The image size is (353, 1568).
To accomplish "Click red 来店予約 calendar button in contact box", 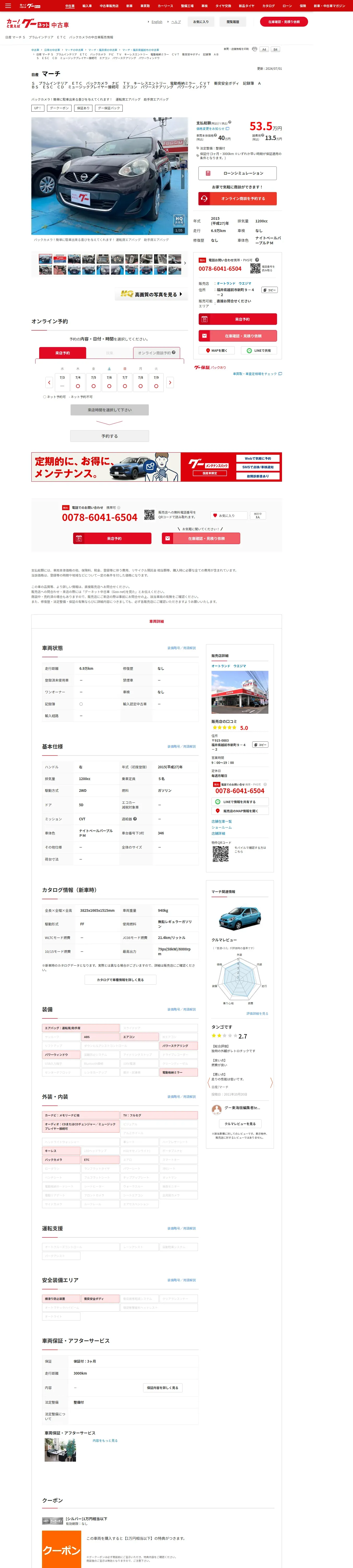I will point(237,319).
